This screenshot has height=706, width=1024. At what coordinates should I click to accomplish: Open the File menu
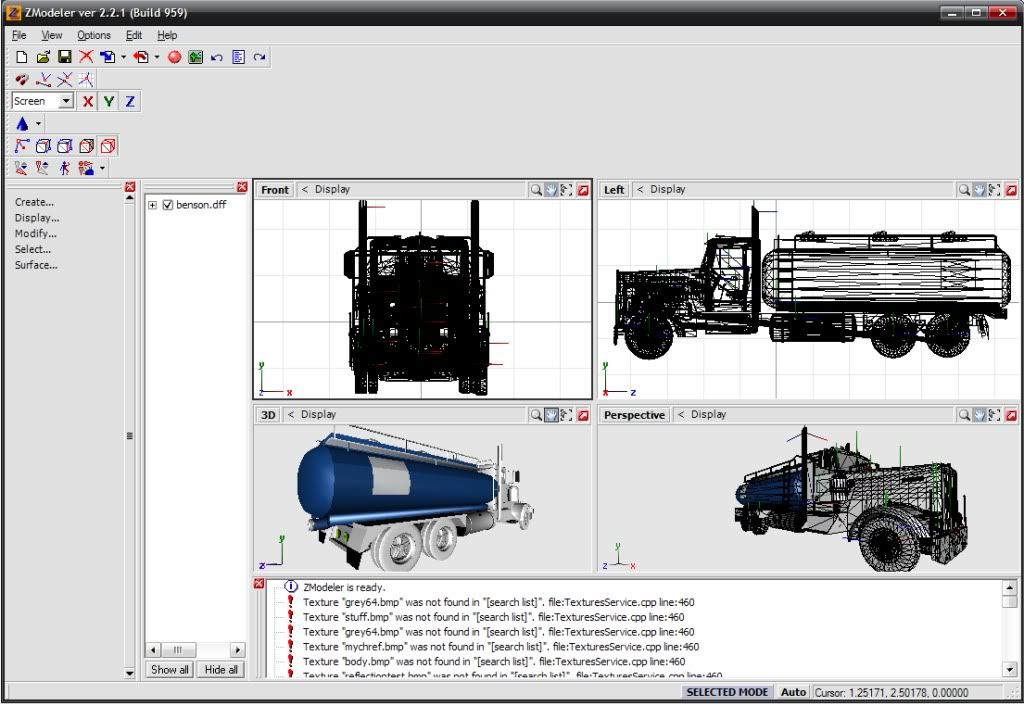click(x=20, y=35)
